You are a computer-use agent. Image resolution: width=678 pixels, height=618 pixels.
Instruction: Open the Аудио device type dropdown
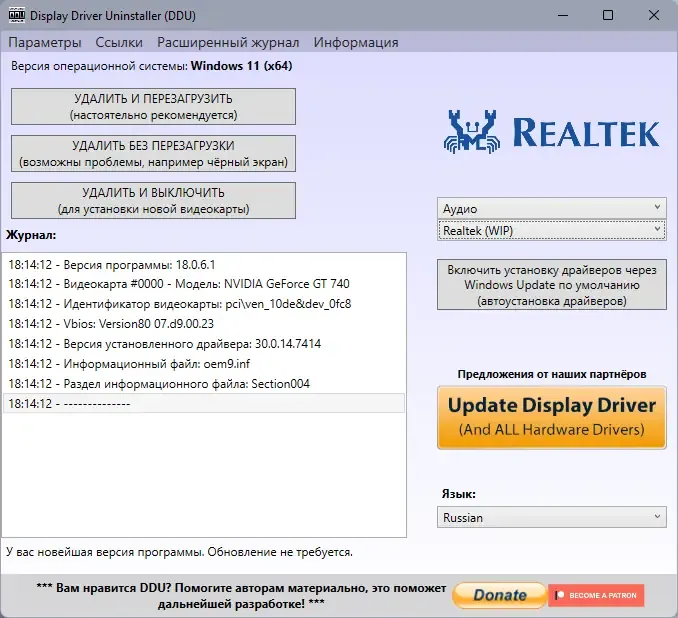(552, 208)
